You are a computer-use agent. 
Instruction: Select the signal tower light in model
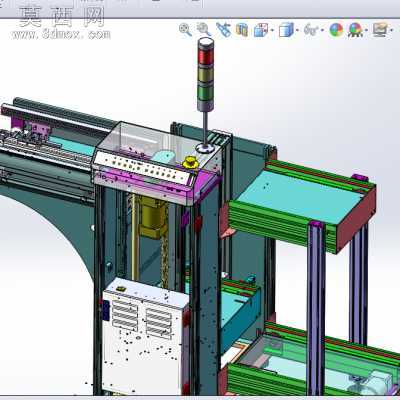pyautogui.click(x=205, y=74)
